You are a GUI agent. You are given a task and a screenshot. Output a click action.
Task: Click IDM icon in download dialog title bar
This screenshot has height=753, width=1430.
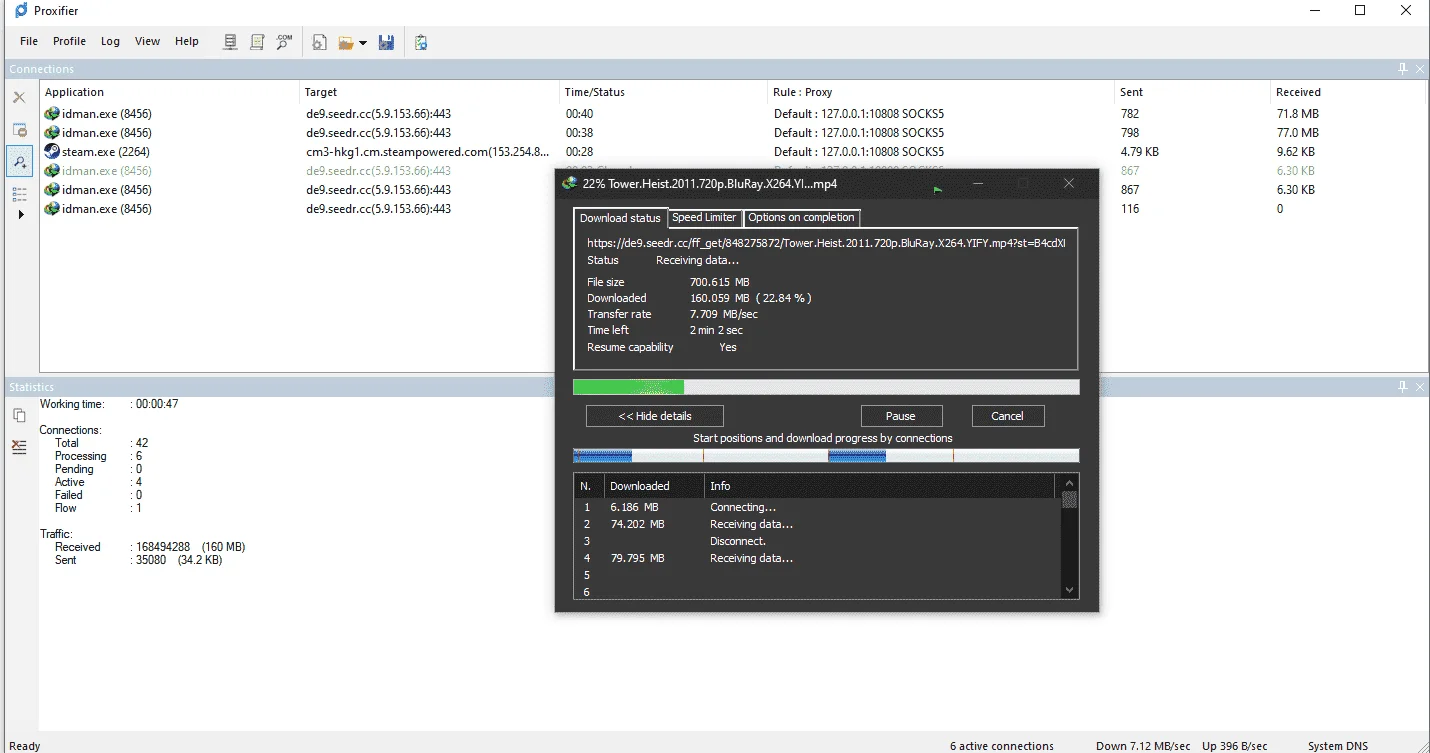[x=570, y=184]
